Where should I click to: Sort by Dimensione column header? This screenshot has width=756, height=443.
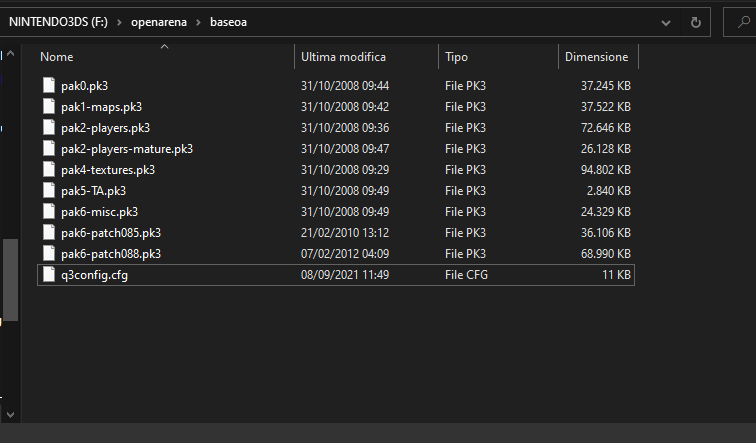[x=598, y=57]
